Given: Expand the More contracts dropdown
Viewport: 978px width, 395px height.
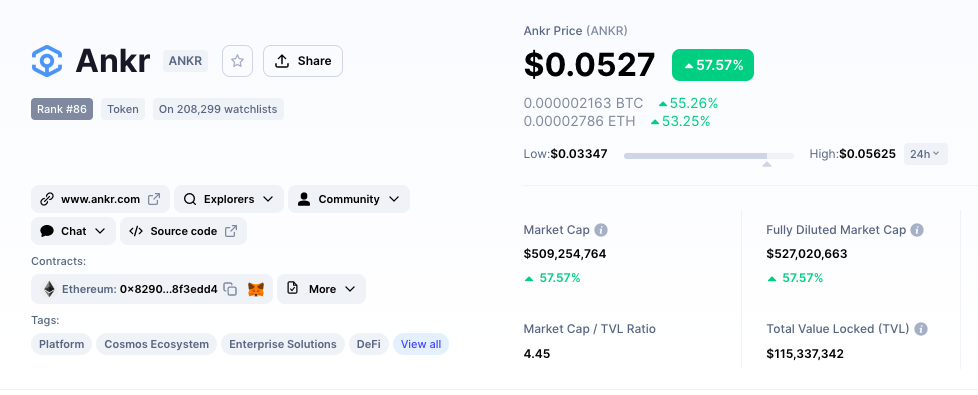Looking at the screenshot, I should (321, 289).
